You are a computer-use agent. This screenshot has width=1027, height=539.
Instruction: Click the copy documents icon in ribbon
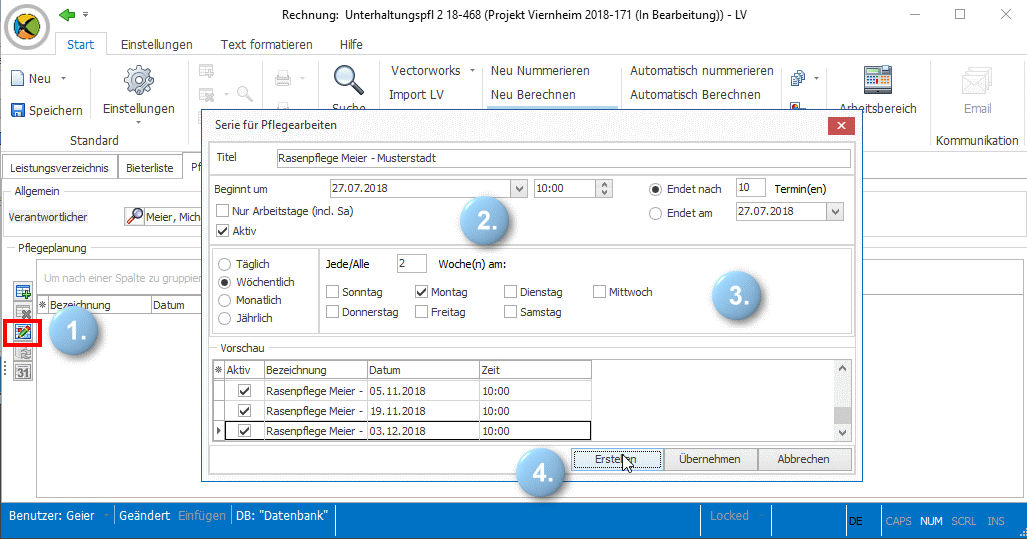pyautogui.click(x=798, y=79)
